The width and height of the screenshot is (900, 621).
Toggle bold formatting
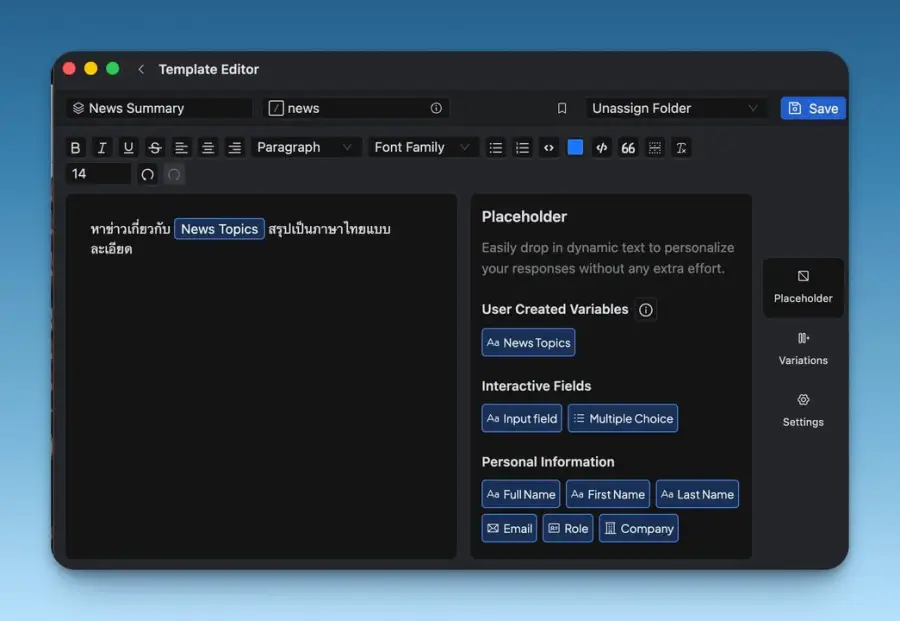pyautogui.click(x=75, y=148)
